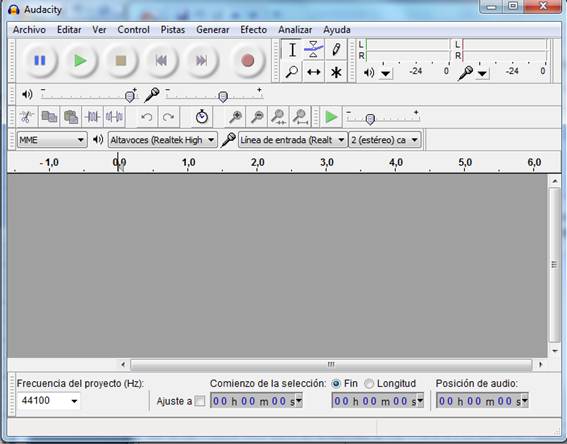Viewport: 567px width, 444px height.
Task: Click the Trim audio icon
Action: click(93, 117)
